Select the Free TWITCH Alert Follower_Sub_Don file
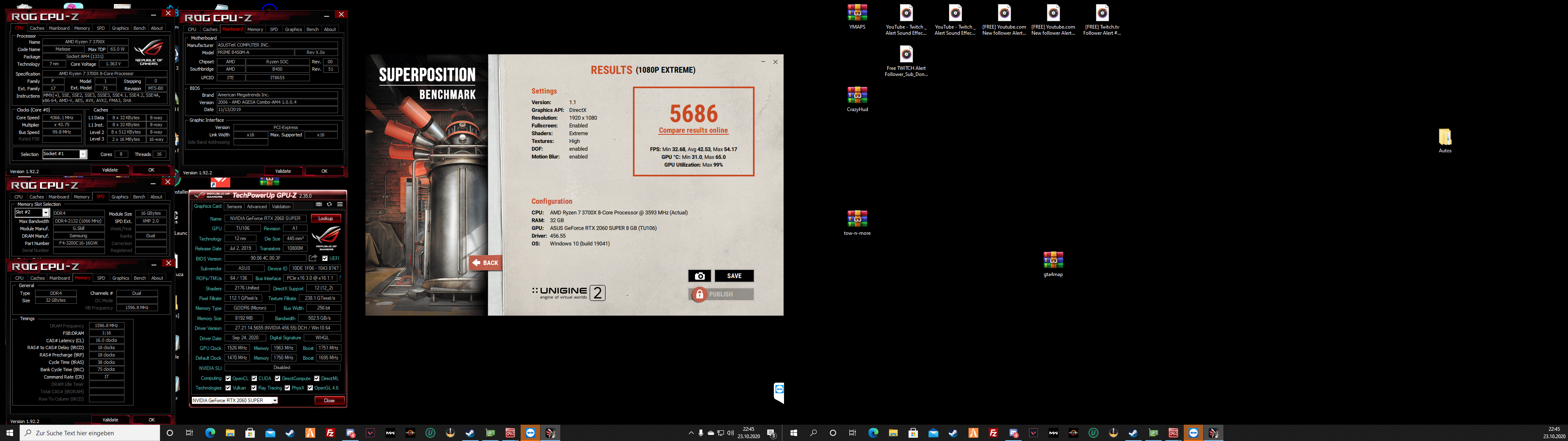The height and width of the screenshot is (441, 1568). pos(906,61)
